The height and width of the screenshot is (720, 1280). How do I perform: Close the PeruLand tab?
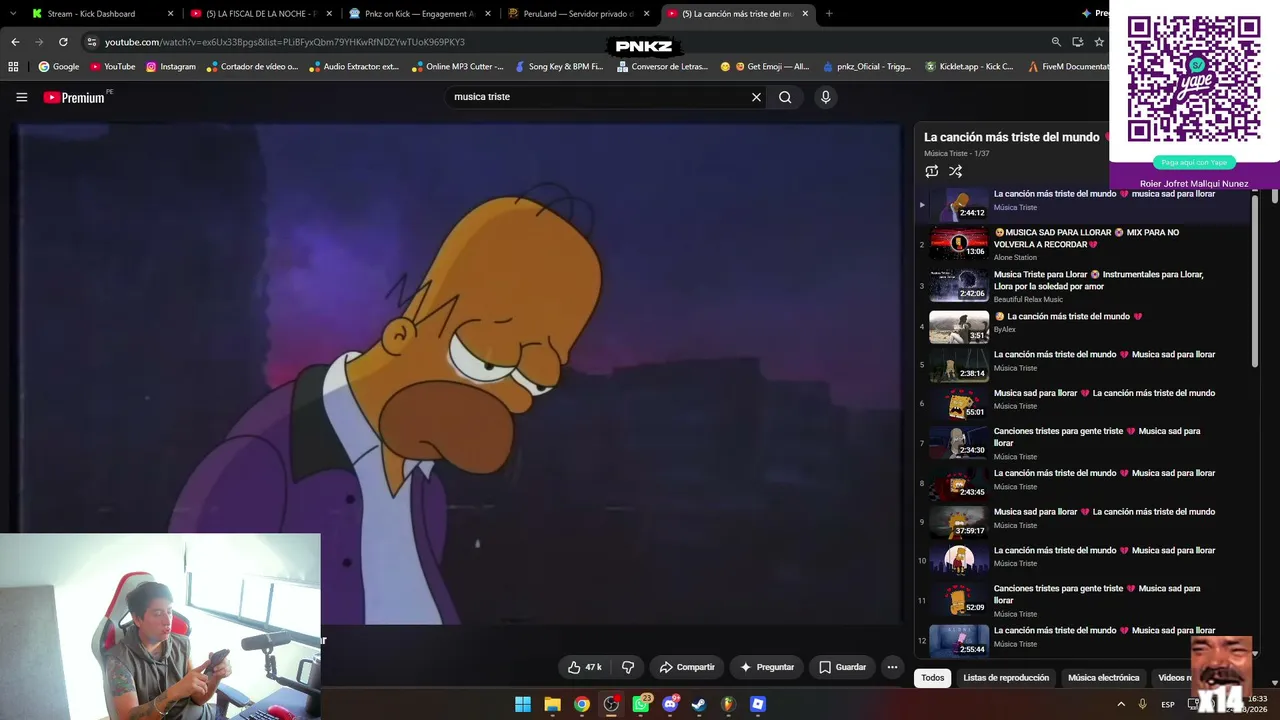[x=646, y=14]
